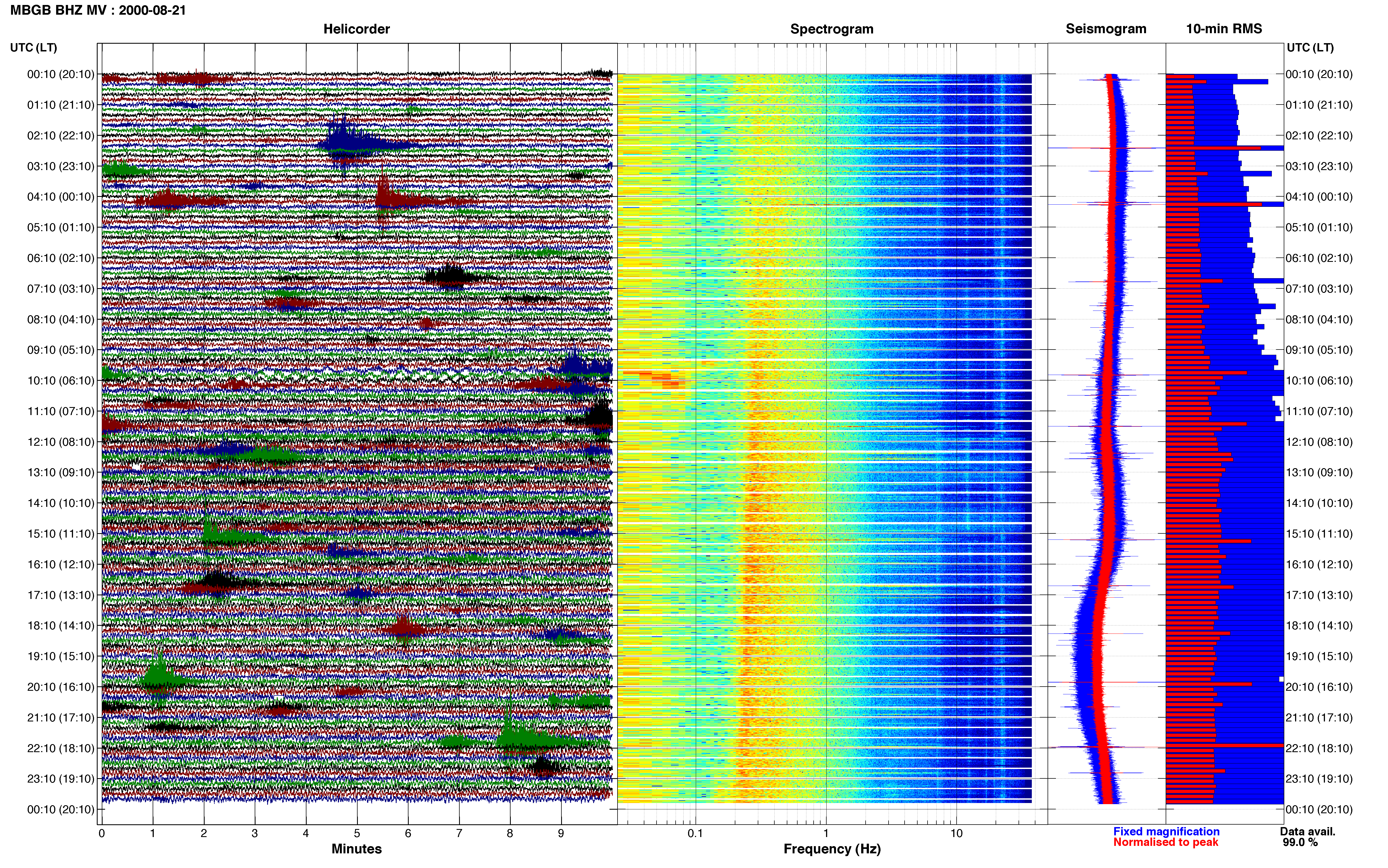Screen dimensions: 1388x868
Task: Click right time label '09:10 (05:10)'
Action: [x=1319, y=350]
